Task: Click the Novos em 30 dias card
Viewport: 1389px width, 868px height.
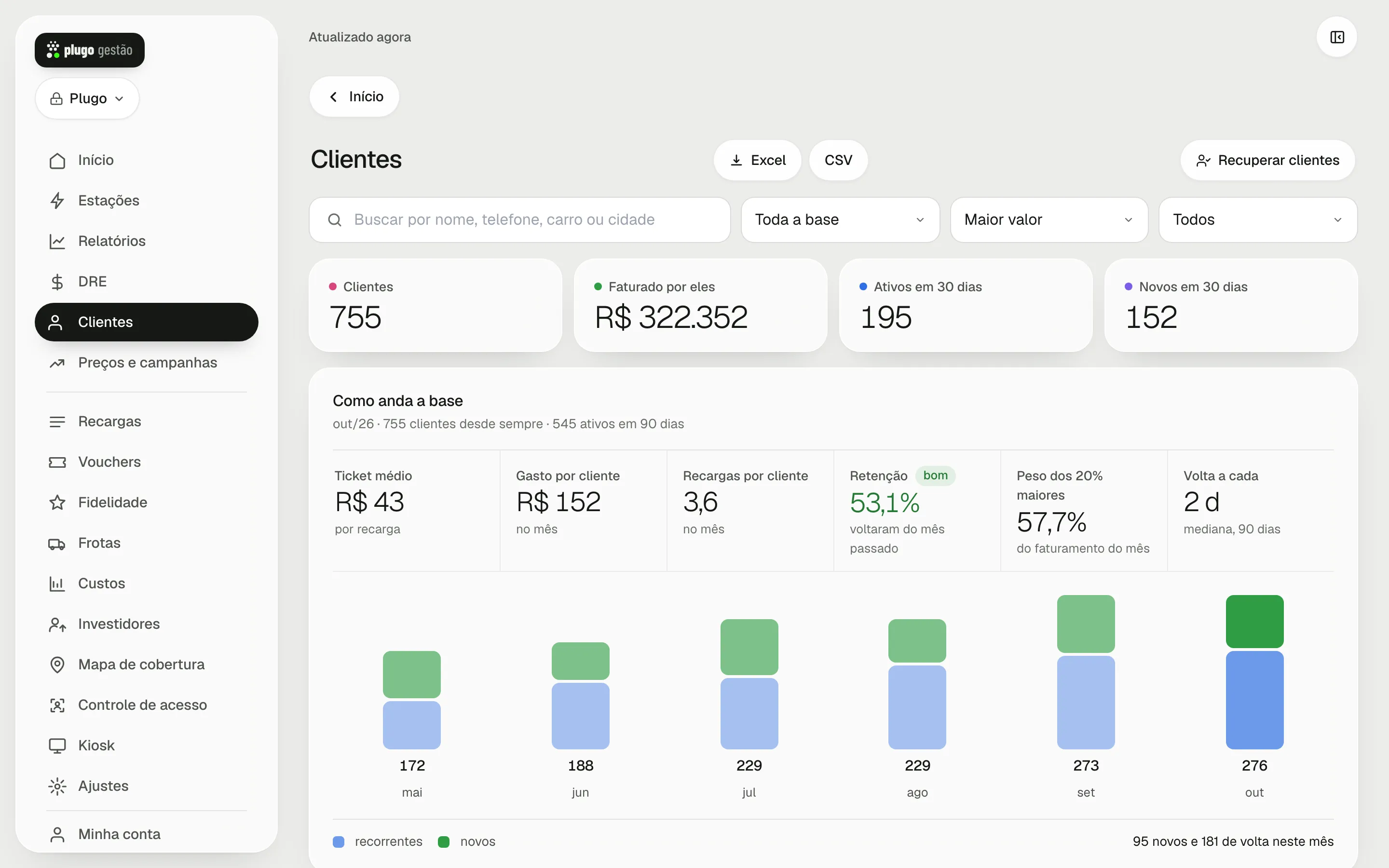Action: tap(1231, 305)
